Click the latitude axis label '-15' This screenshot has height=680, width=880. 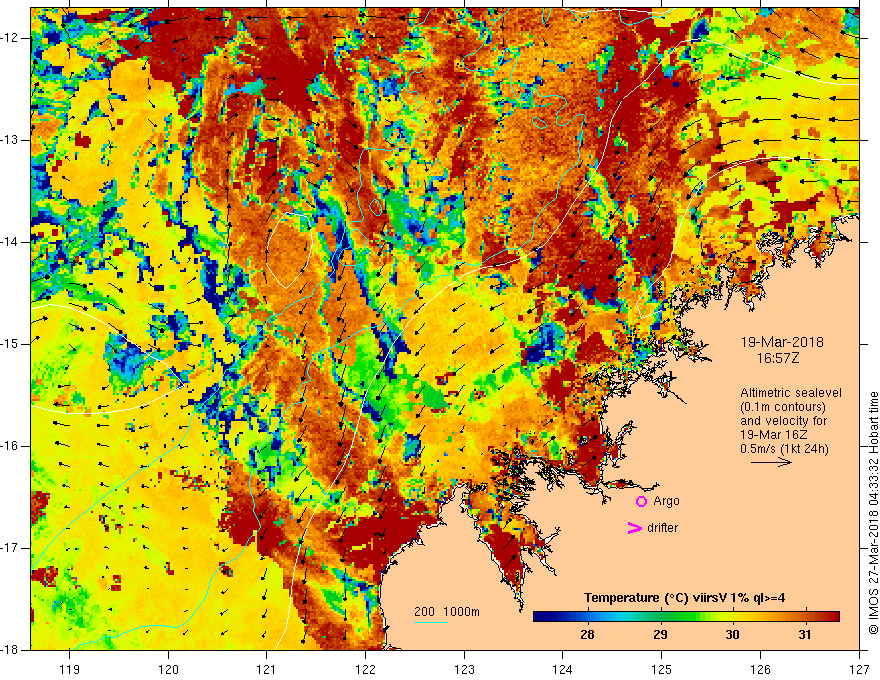point(11,344)
